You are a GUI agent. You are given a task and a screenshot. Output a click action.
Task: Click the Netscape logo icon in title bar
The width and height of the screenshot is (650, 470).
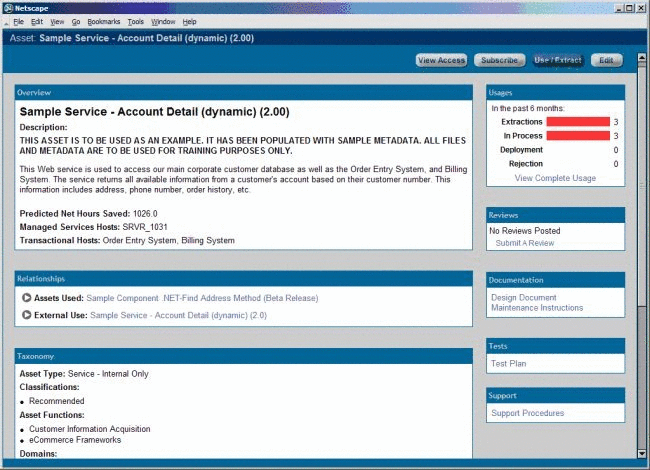click(8, 8)
